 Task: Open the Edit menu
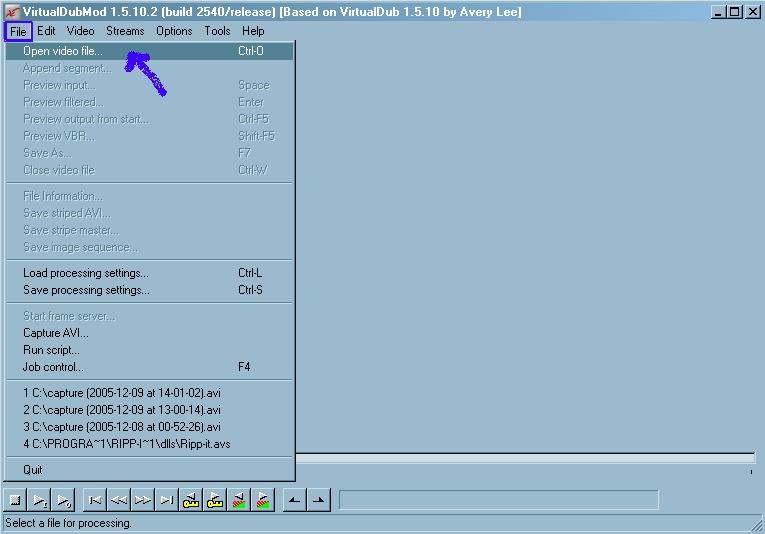click(x=46, y=31)
